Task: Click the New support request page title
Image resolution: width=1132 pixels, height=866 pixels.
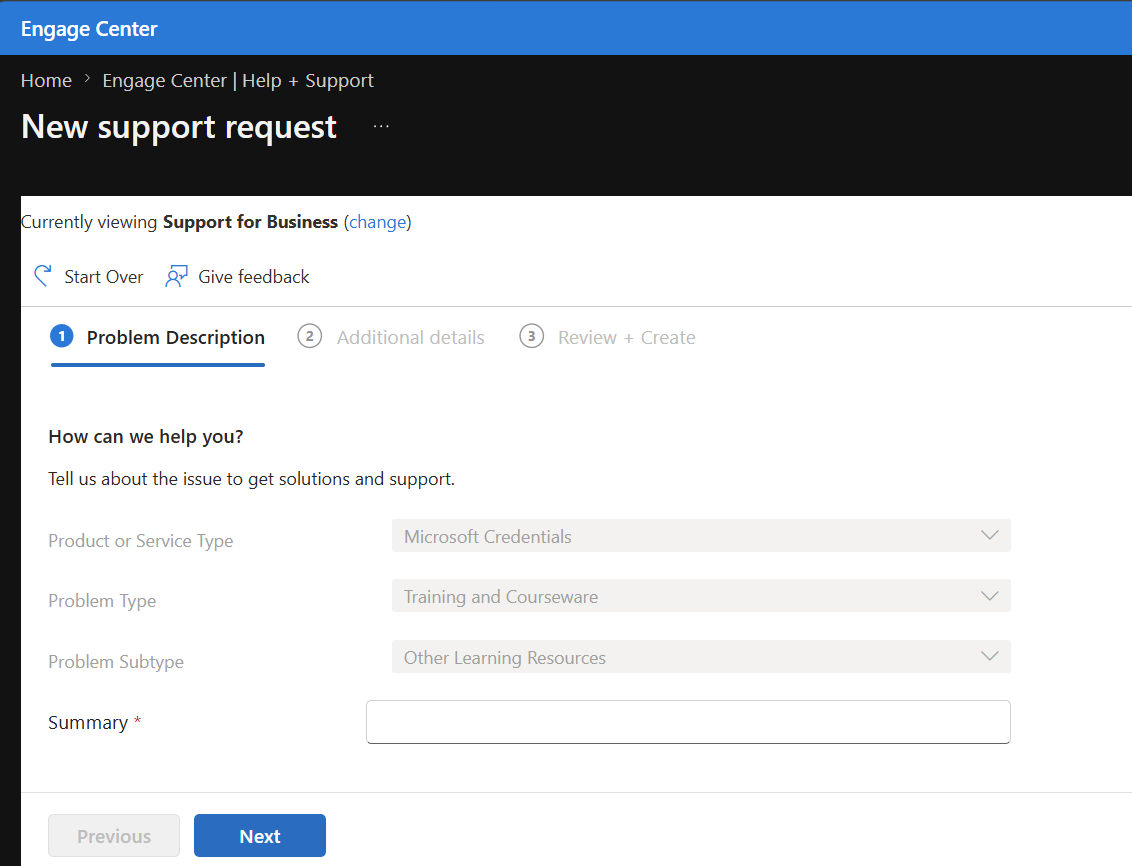Action: (x=179, y=128)
